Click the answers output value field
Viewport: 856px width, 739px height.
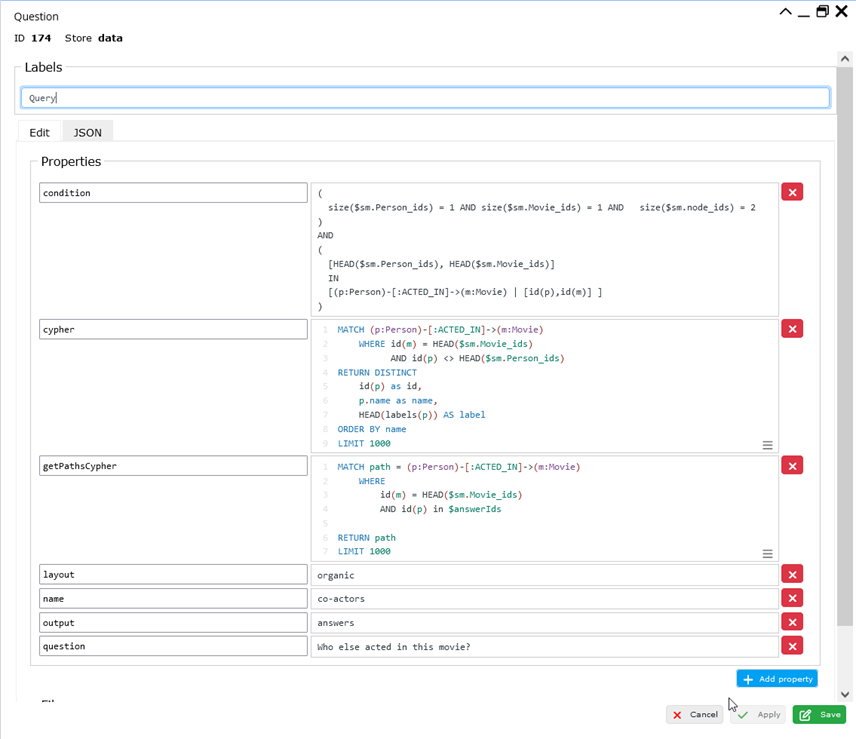pyautogui.click(x=544, y=623)
